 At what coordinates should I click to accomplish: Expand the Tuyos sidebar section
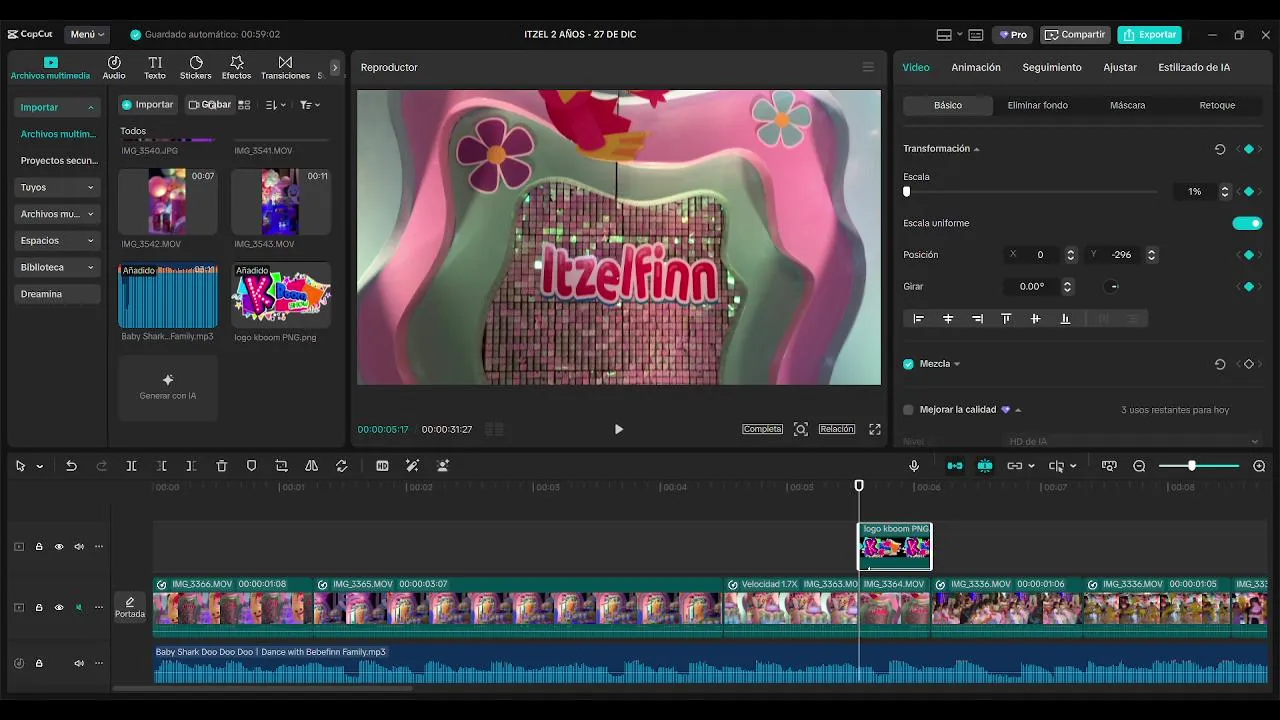(x=57, y=187)
